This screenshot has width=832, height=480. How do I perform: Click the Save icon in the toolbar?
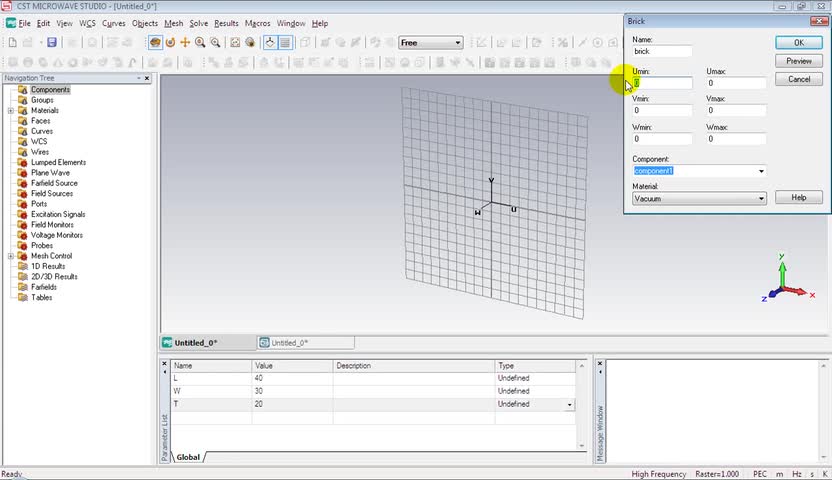pyautogui.click(x=52, y=42)
